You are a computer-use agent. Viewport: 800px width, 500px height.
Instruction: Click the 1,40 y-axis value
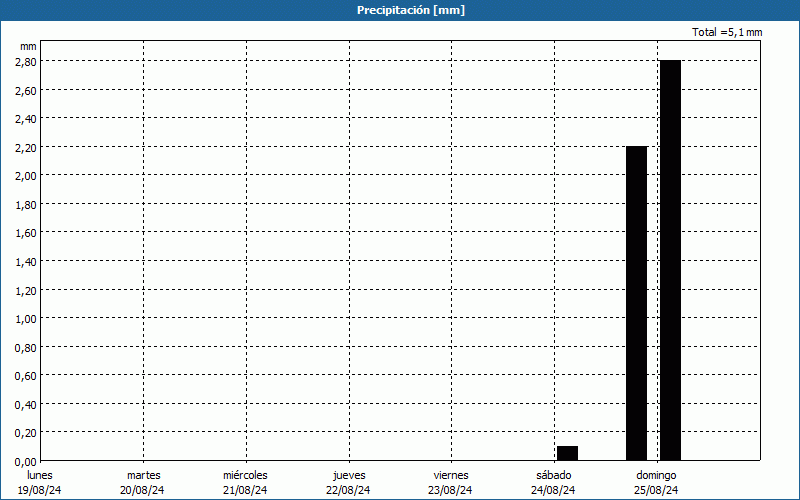26,262
